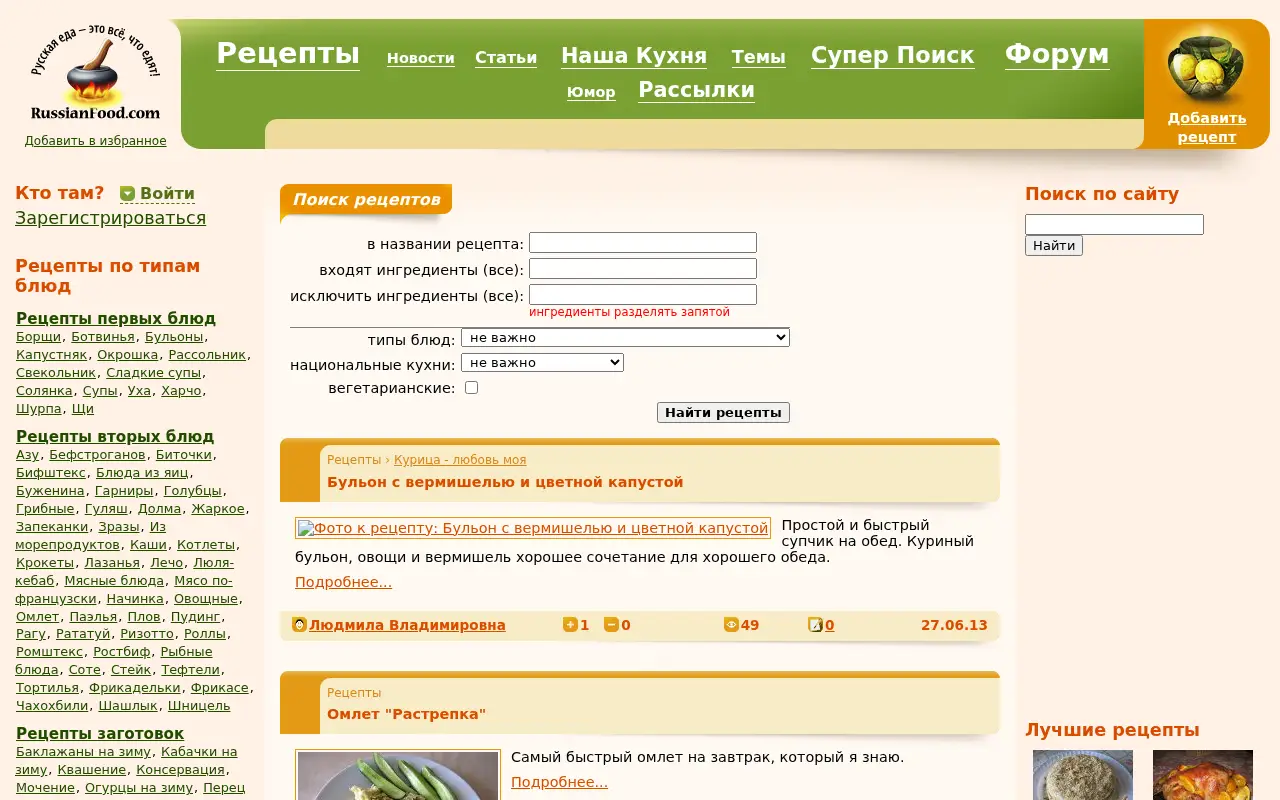Click the first Лучшие рецепты thumbnail

point(1083,775)
